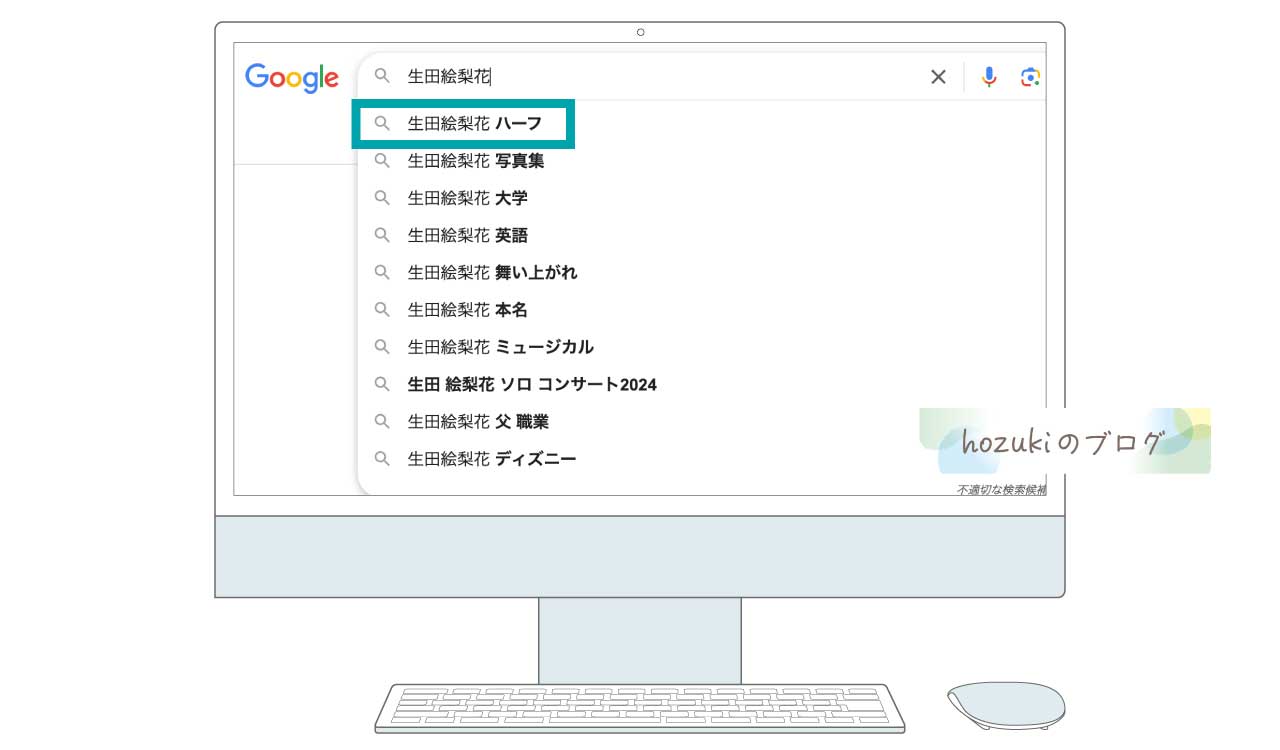The image size is (1280, 750).
Task: Click magnifier icon beside ディズニー suggestion
Action: click(382, 458)
